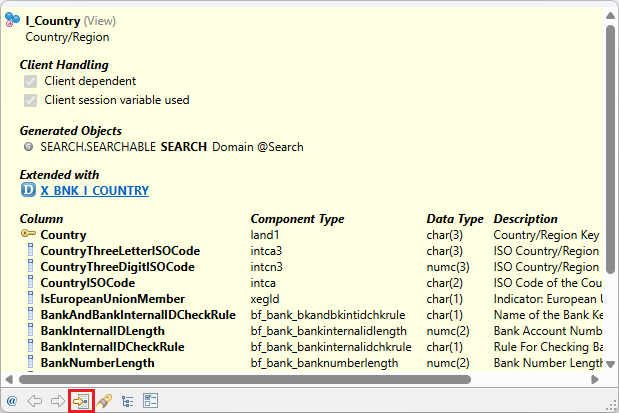619x413 pixels.
Task: Click the land1 component type cell
Action: 265,235
